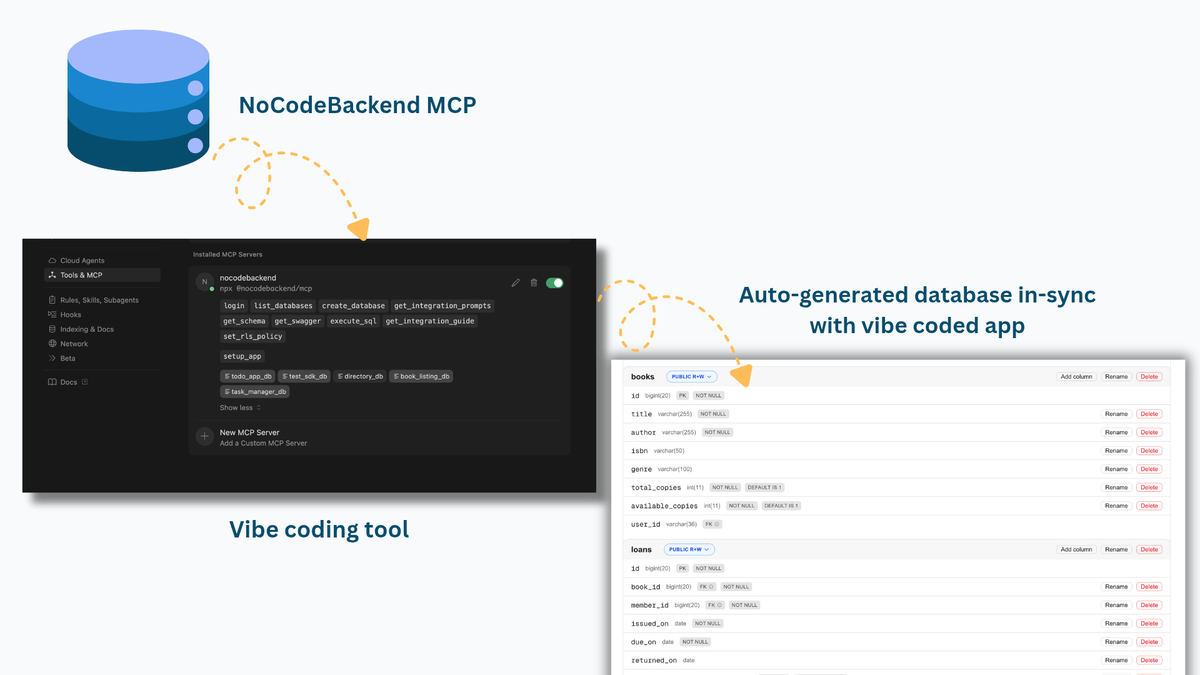Click the Tools & MCP branch icon
Image resolution: width=1200 pixels, height=675 pixels.
(x=52, y=274)
